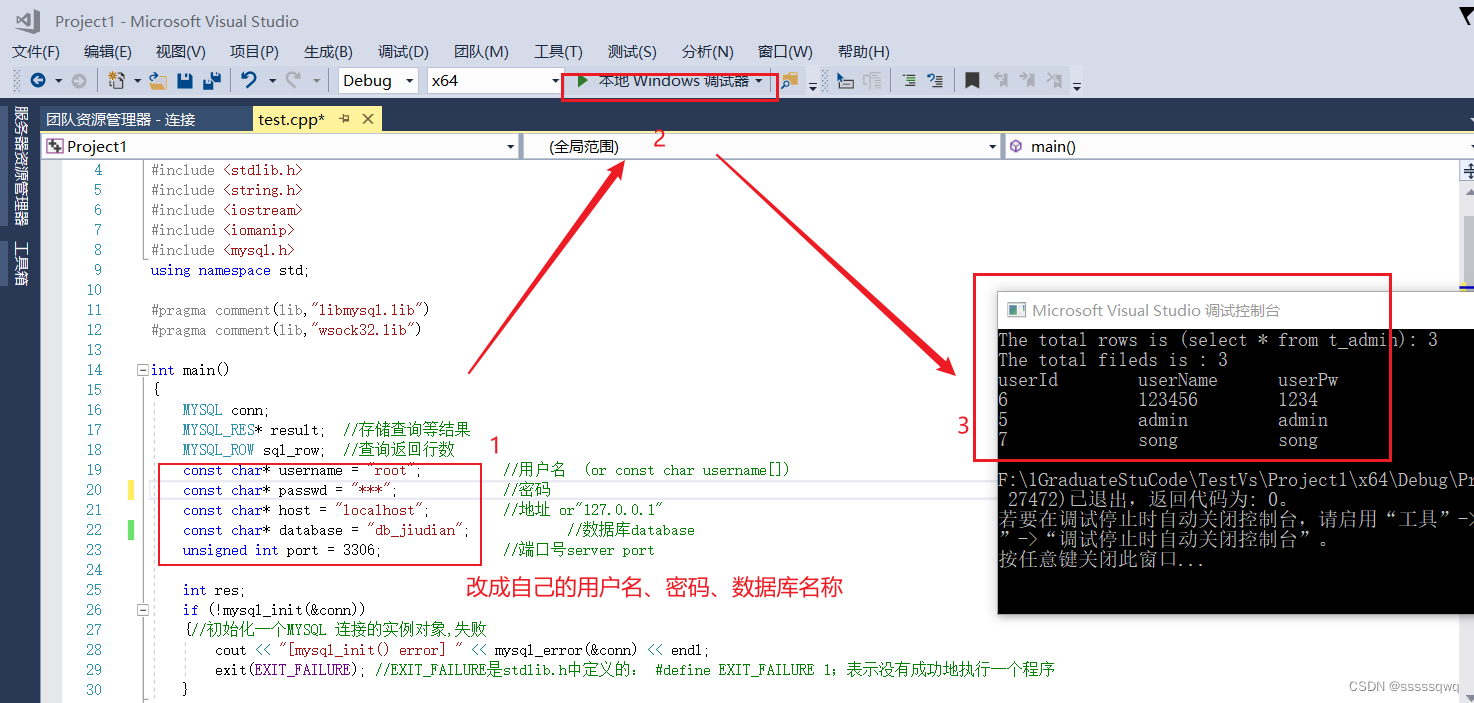The image size is (1474, 703).
Task: Click the New Project toolbar icon
Action: 116,81
